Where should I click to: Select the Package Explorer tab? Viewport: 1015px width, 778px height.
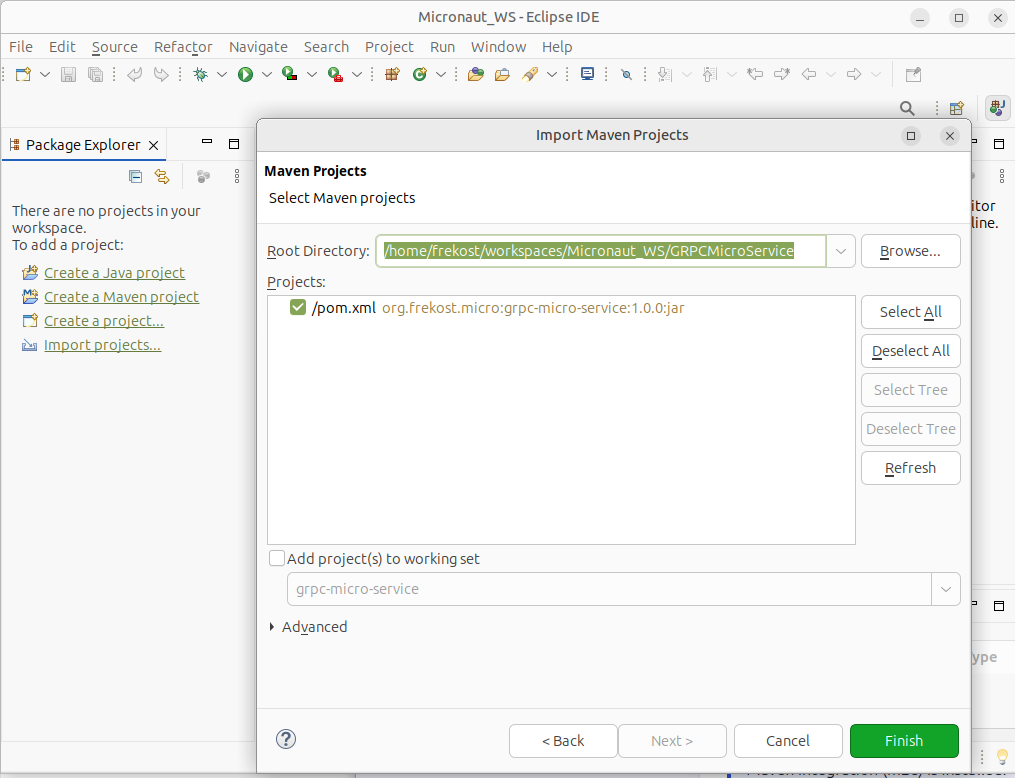tap(84, 144)
